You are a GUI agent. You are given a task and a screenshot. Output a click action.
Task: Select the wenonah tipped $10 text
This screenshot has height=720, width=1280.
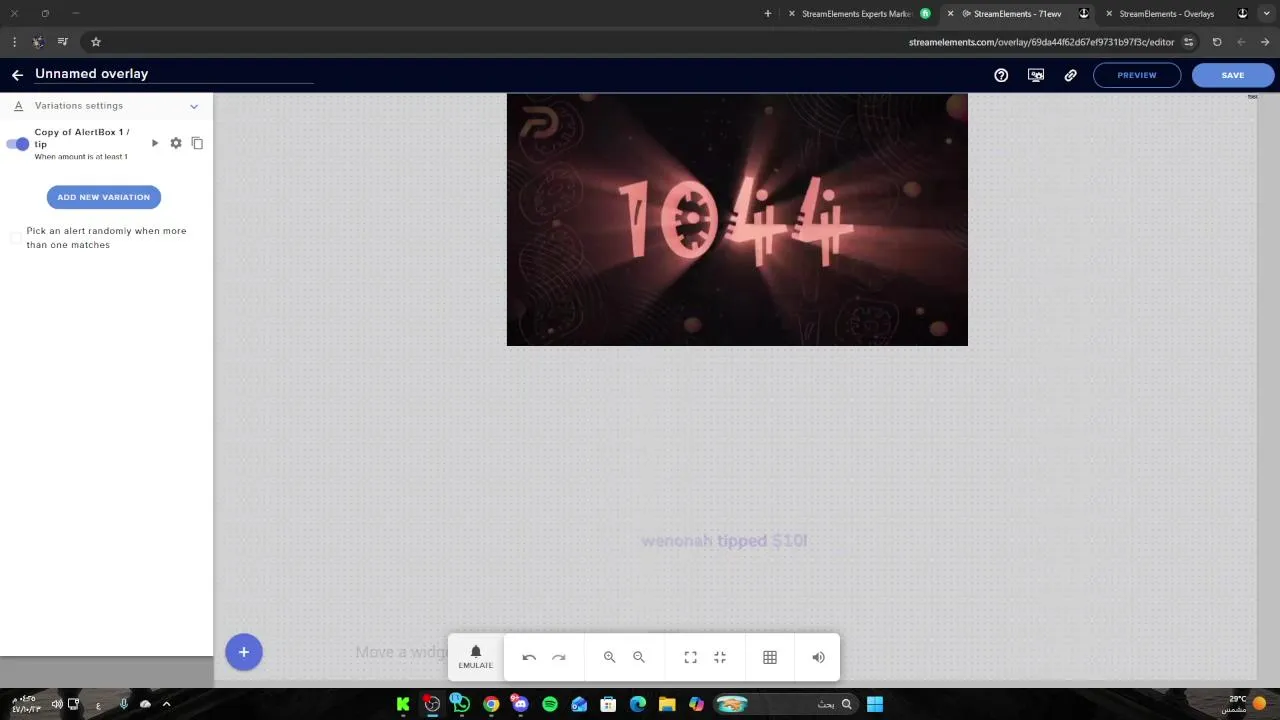[724, 541]
